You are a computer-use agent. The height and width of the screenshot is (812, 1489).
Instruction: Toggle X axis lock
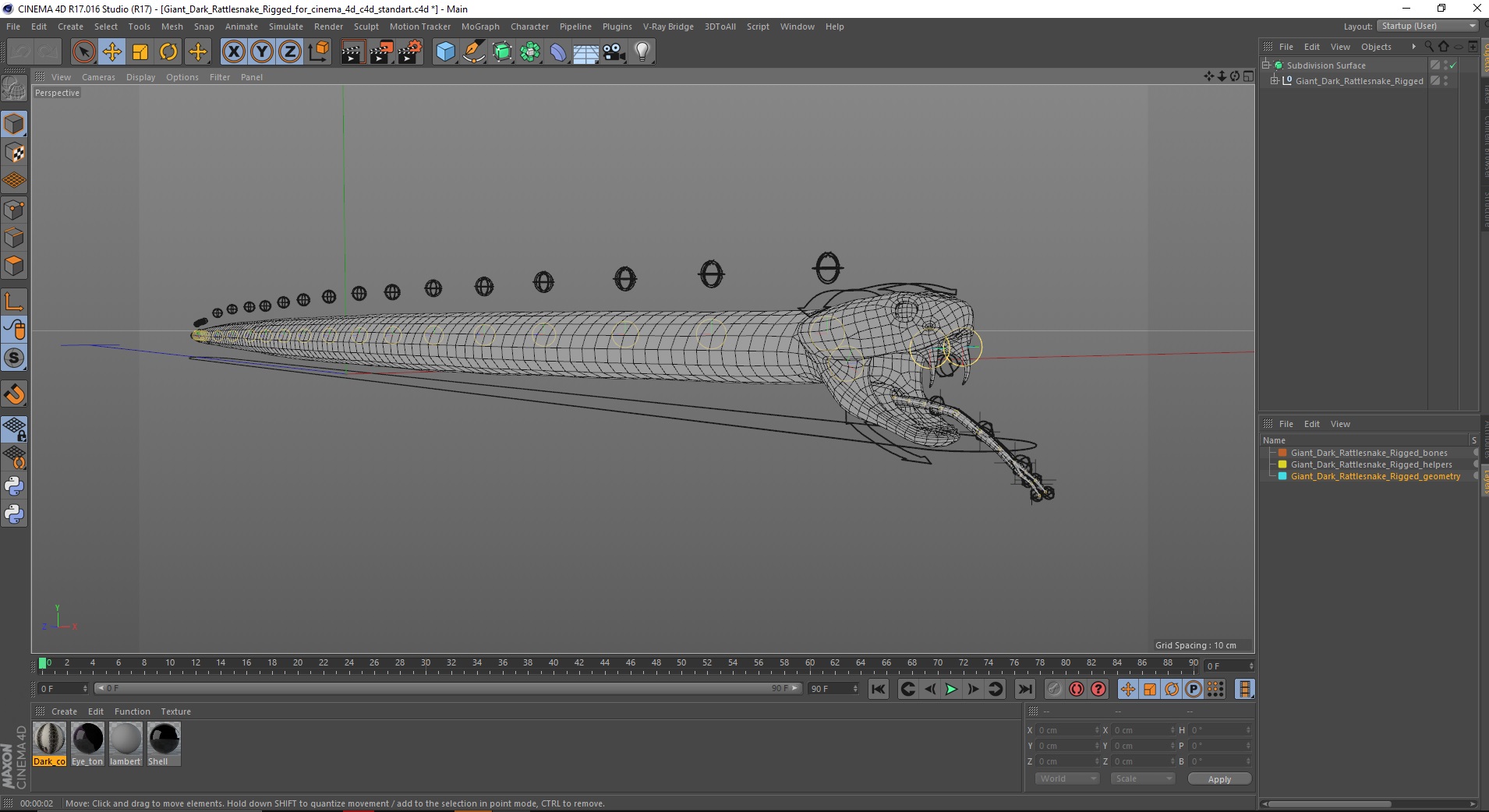(233, 52)
